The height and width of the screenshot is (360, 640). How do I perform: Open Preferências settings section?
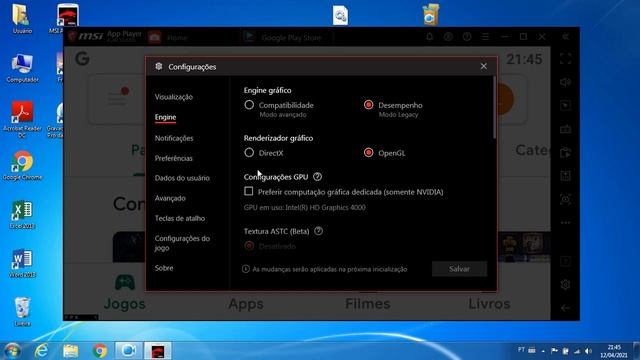point(173,158)
